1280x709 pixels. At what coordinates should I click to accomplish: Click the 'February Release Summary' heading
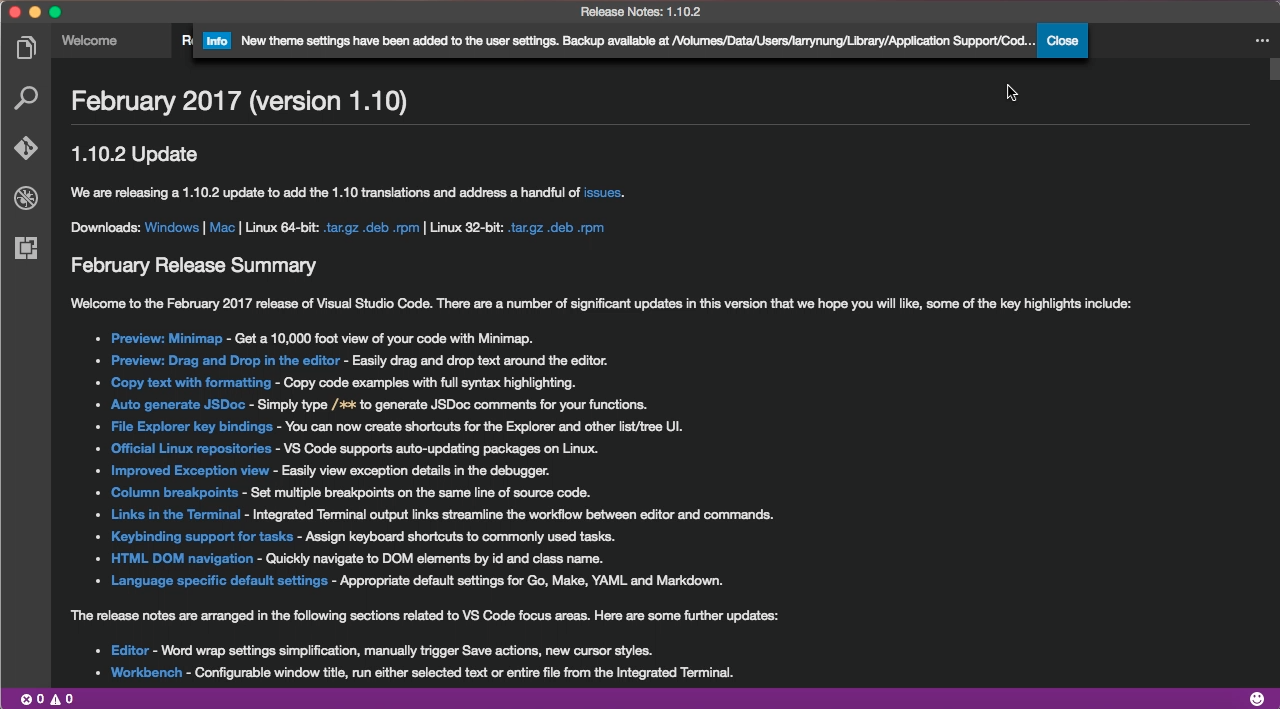(193, 265)
